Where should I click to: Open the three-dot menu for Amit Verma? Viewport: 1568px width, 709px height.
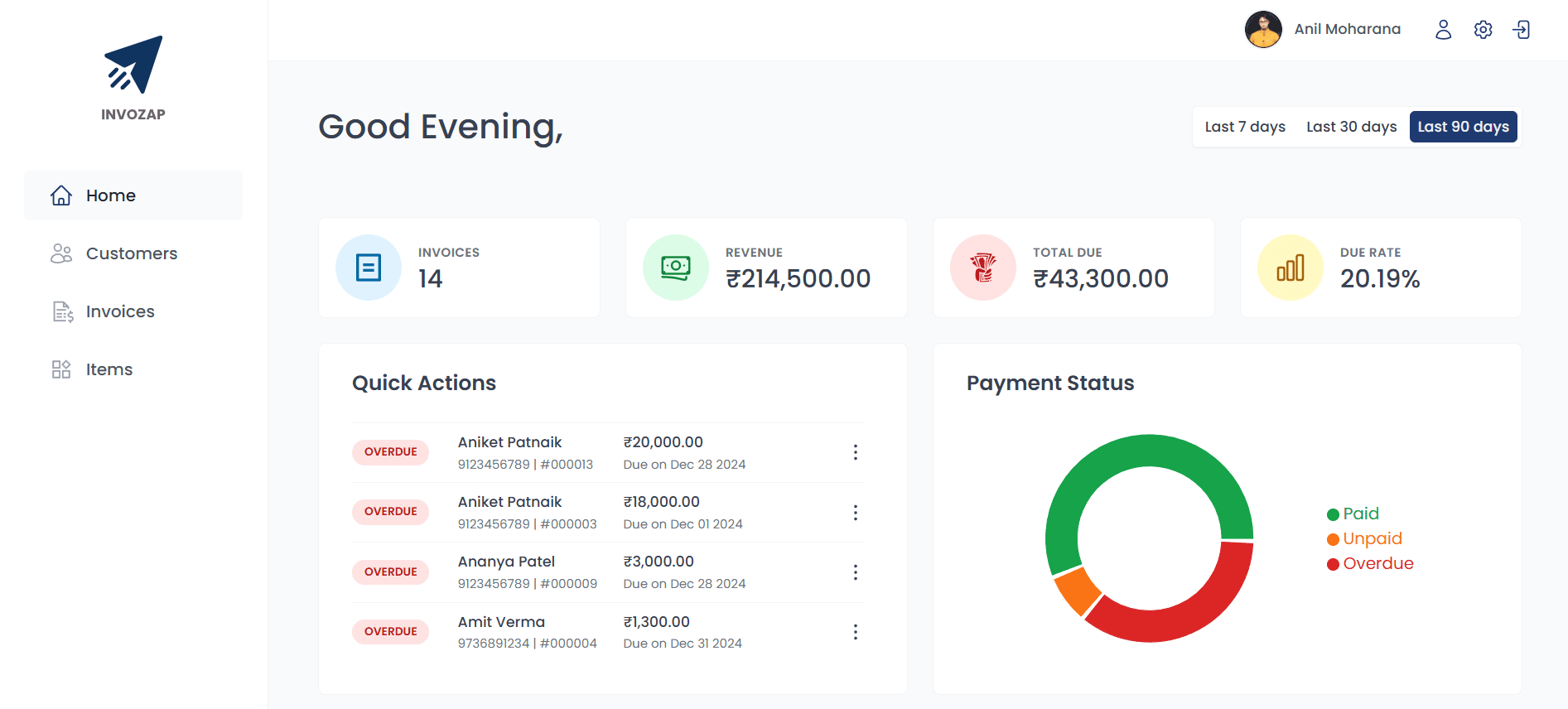856,632
